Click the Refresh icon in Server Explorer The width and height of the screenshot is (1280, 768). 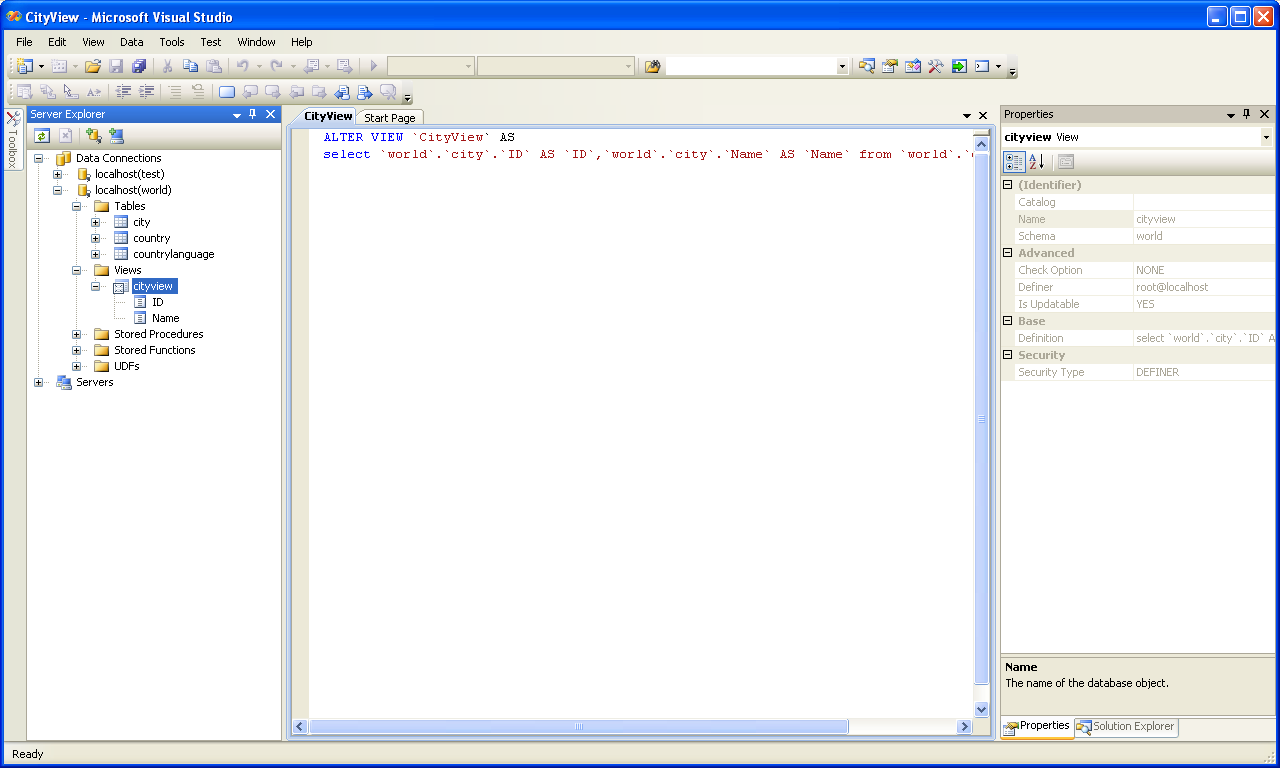pyautogui.click(x=43, y=136)
